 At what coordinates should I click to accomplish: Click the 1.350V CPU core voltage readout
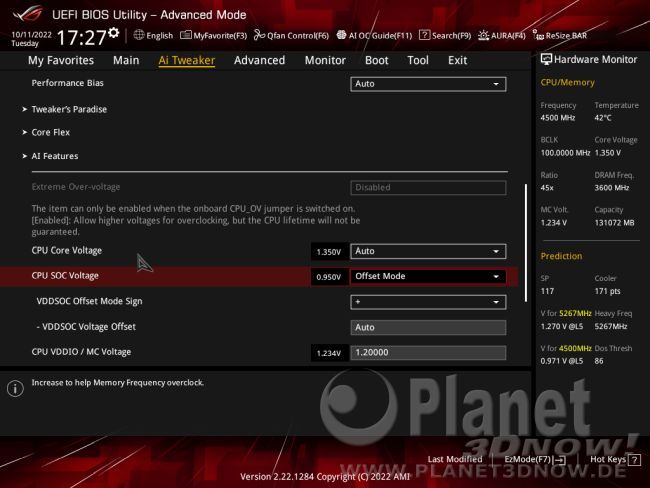point(329,252)
